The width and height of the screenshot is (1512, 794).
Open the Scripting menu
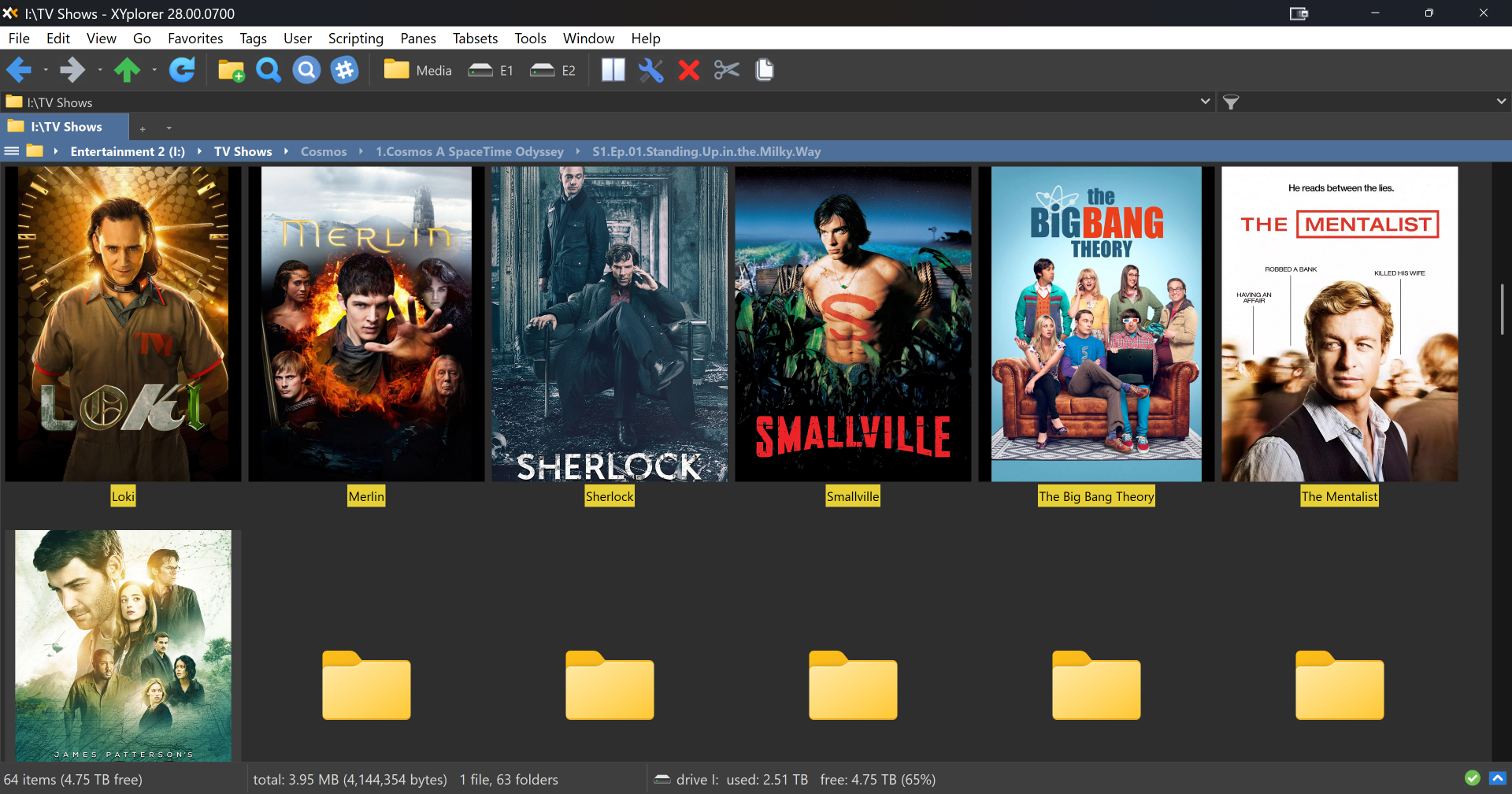pyautogui.click(x=355, y=38)
